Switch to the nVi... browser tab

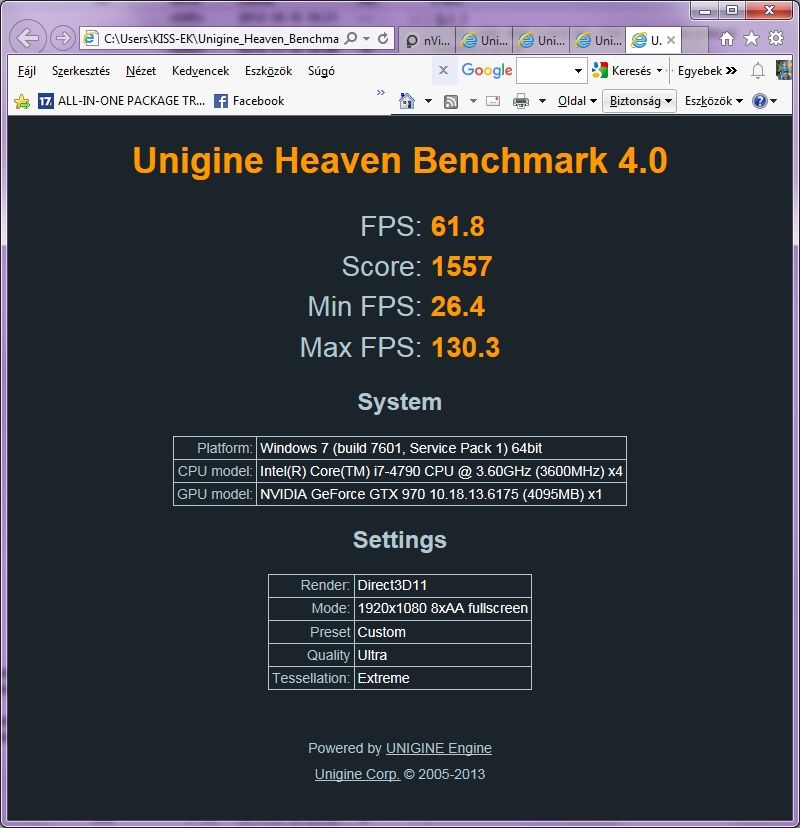click(427, 40)
